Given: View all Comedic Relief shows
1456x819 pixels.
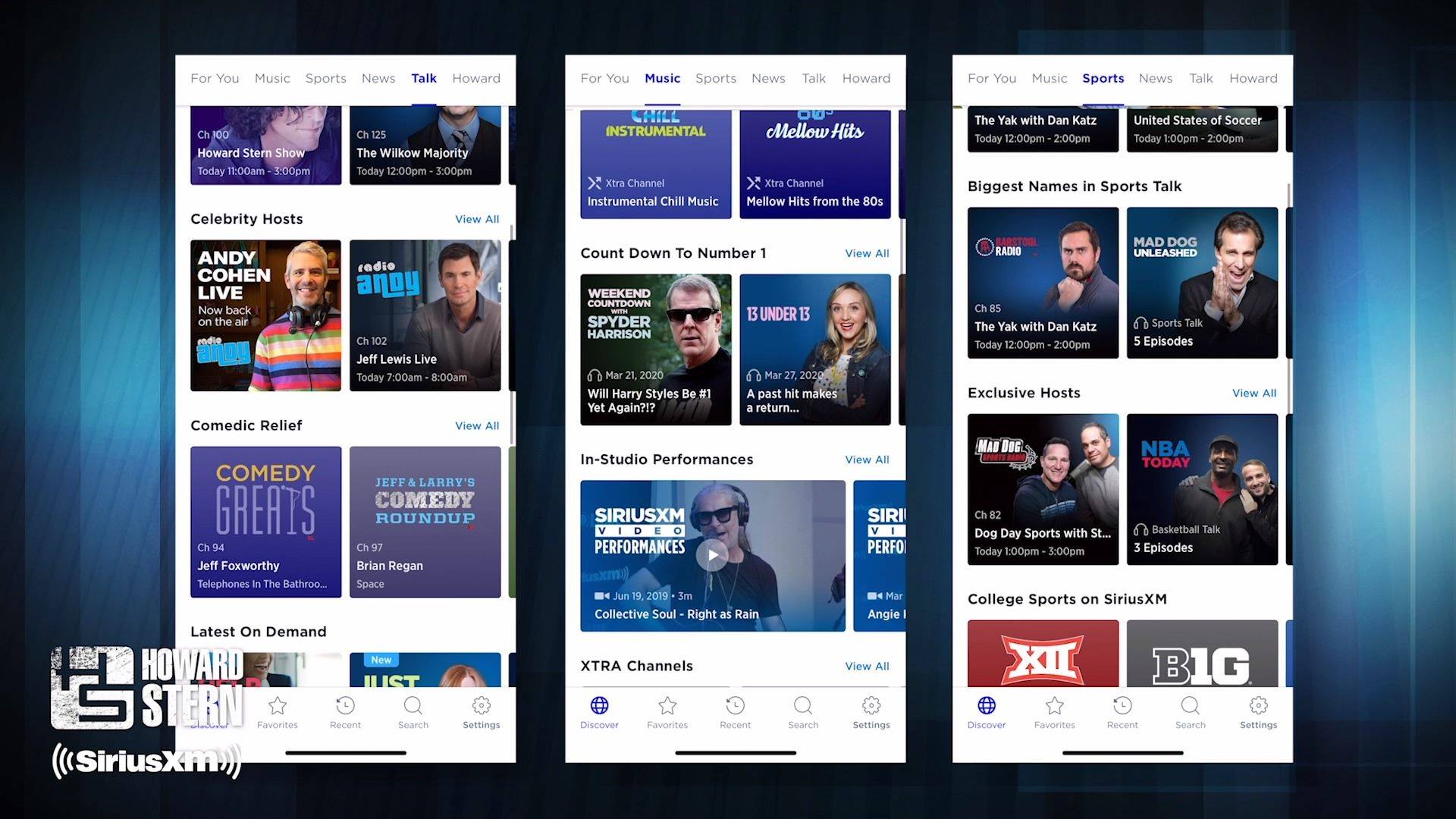Looking at the screenshot, I should [x=477, y=425].
